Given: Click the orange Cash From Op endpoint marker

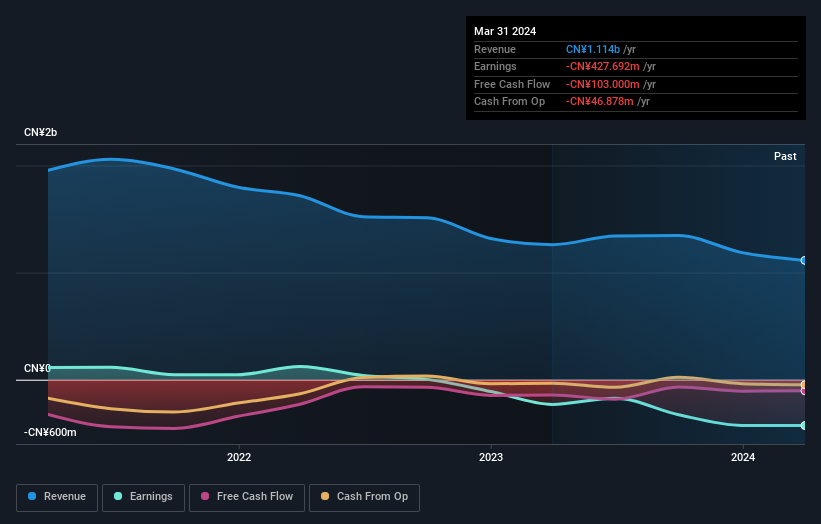Looking at the screenshot, I should [x=804, y=385].
